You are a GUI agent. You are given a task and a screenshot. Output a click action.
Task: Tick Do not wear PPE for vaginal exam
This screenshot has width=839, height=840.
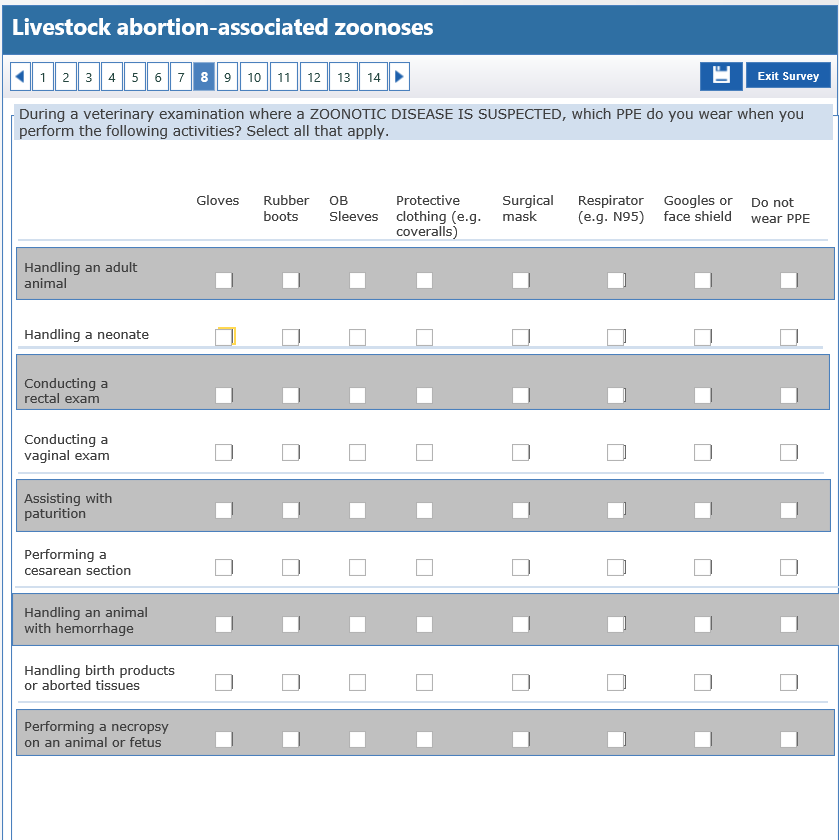tap(788, 452)
